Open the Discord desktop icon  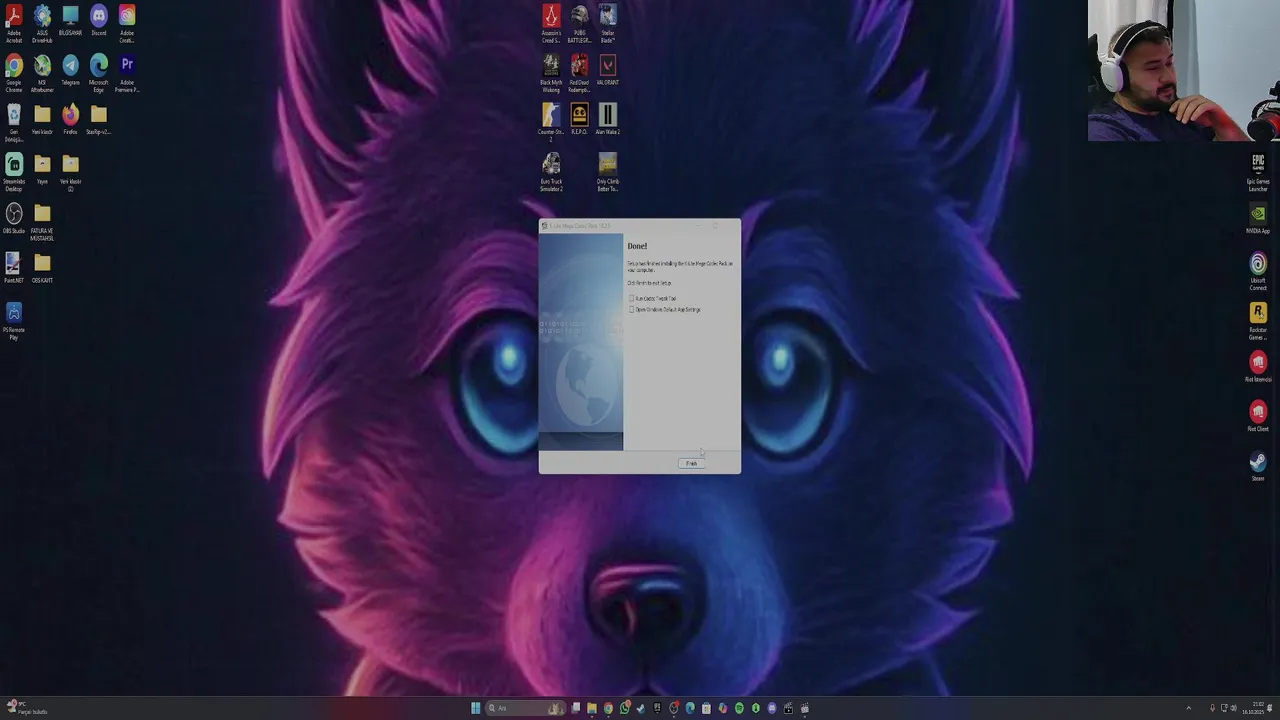[98, 21]
